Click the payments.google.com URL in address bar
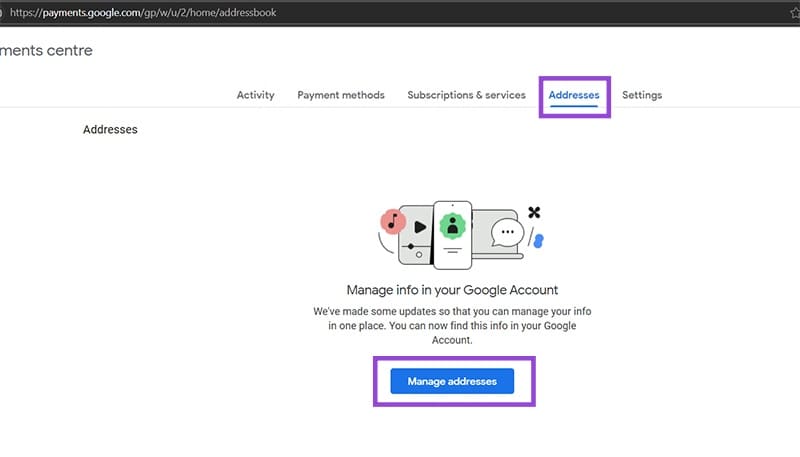 pyautogui.click(x=143, y=13)
